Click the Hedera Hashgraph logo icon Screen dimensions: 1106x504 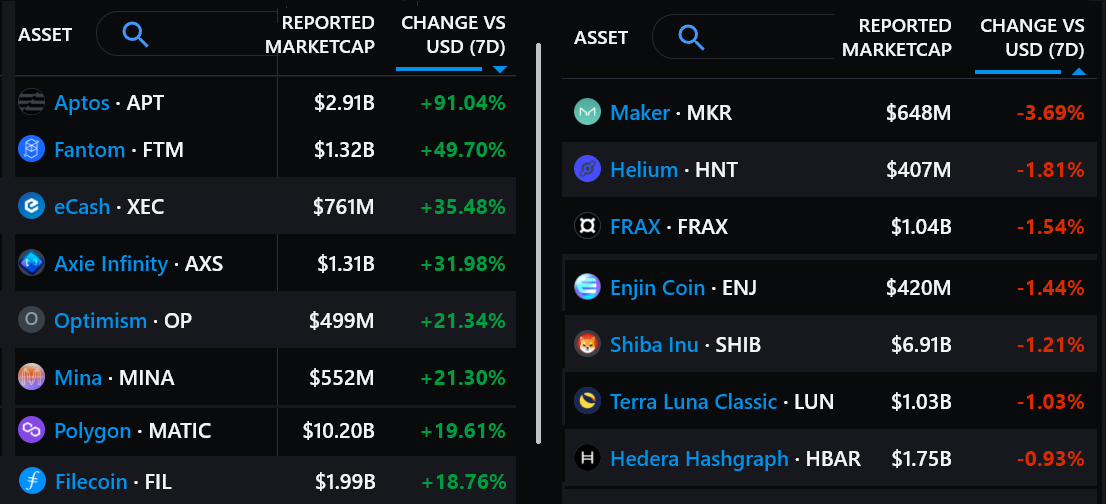tap(587, 458)
